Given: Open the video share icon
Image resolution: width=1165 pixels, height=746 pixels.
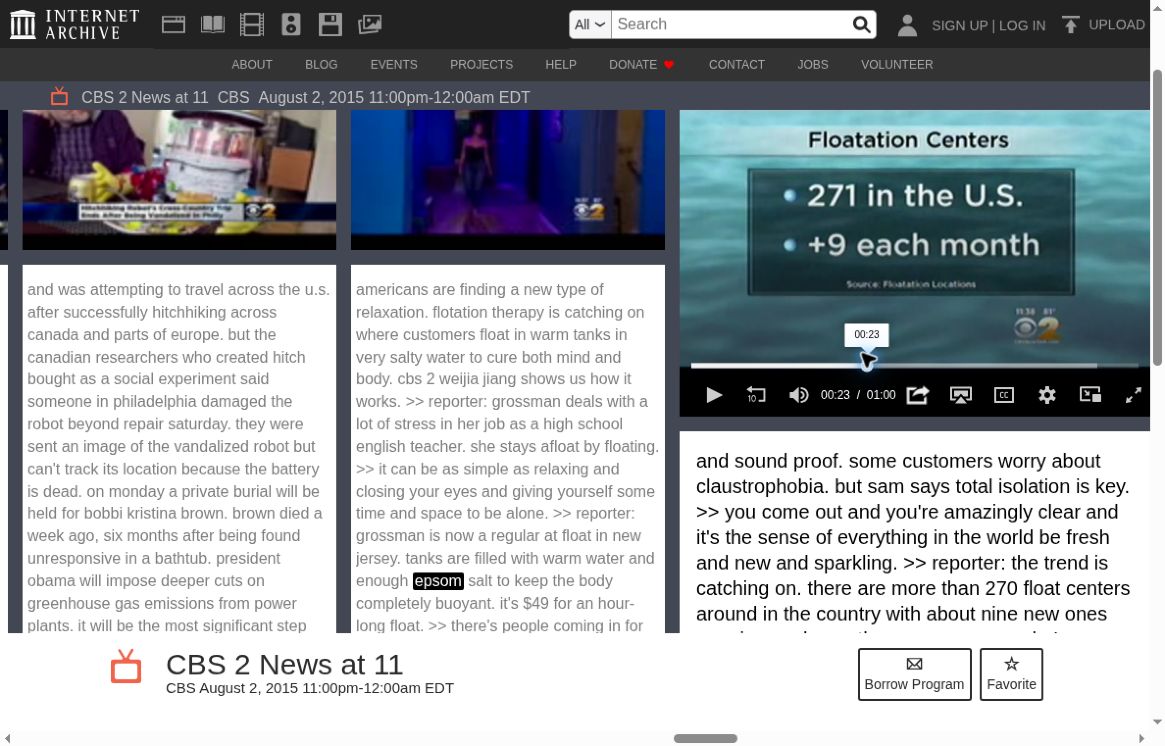Looking at the screenshot, I should (x=918, y=395).
